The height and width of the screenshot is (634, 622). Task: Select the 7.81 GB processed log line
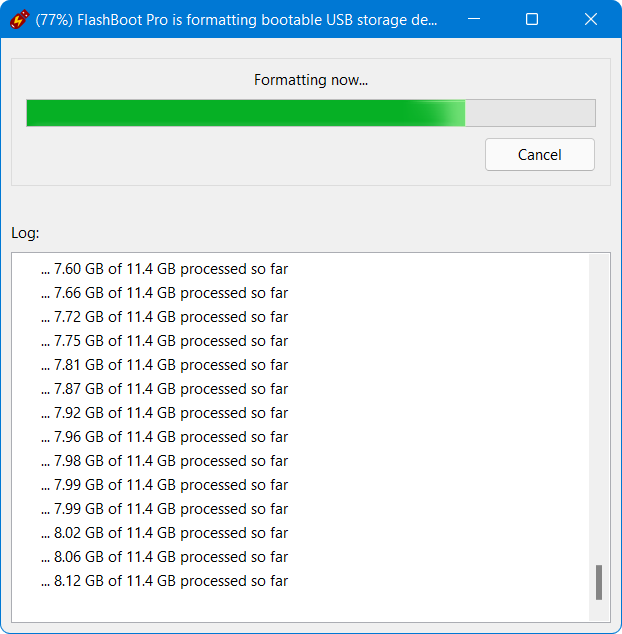pos(164,365)
